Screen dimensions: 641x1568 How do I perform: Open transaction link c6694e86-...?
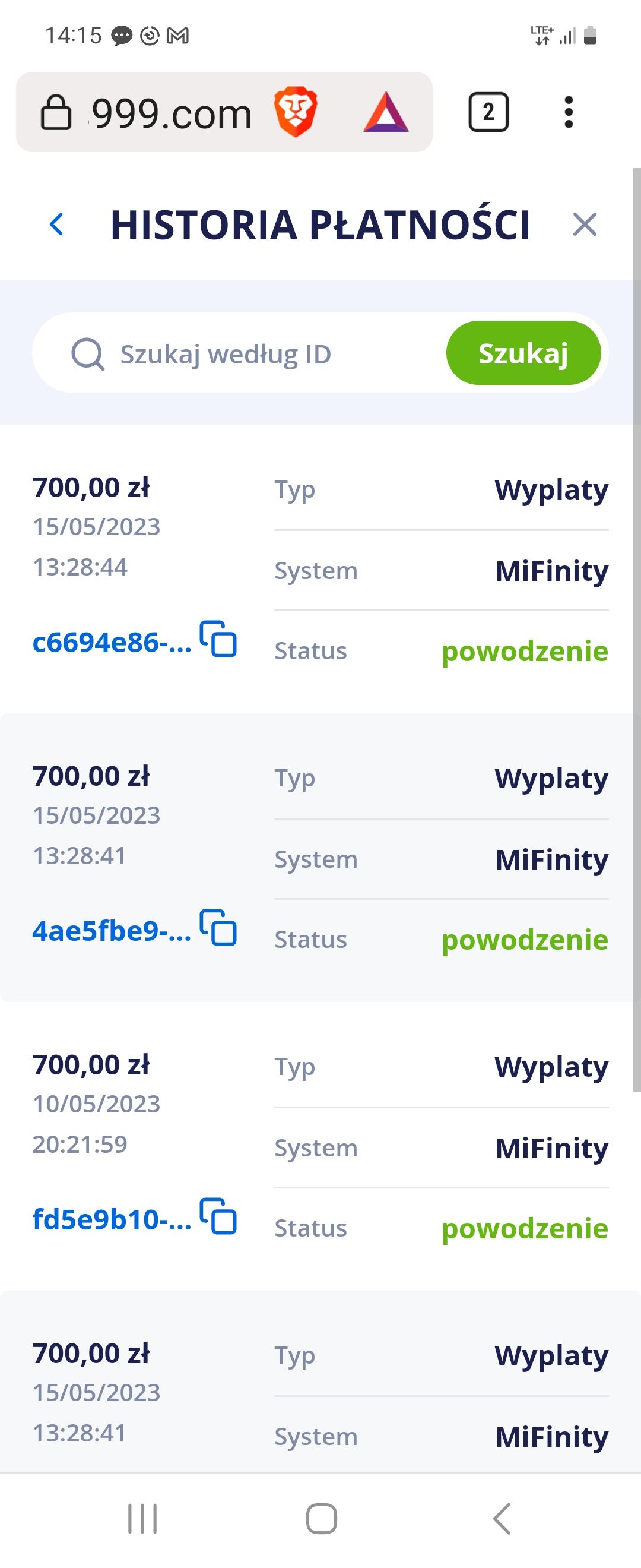pos(112,643)
